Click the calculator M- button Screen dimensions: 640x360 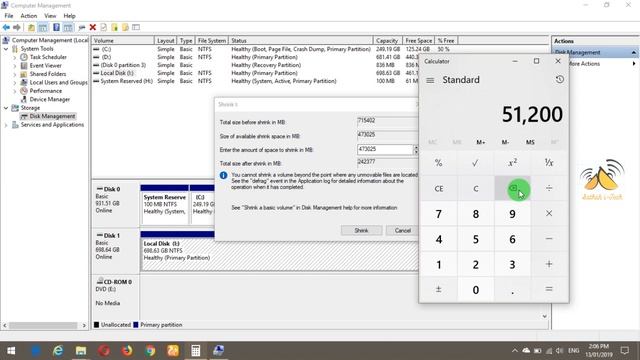click(x=505, y=142)
